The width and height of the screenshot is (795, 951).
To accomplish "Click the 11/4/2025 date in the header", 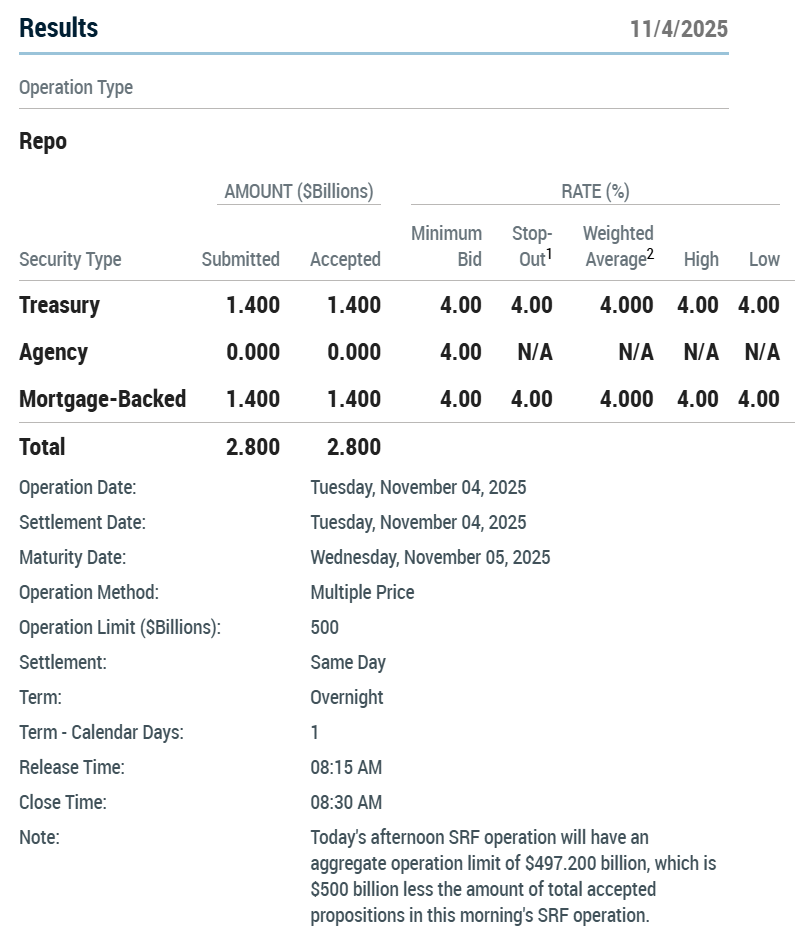I will tap(678, 29).
